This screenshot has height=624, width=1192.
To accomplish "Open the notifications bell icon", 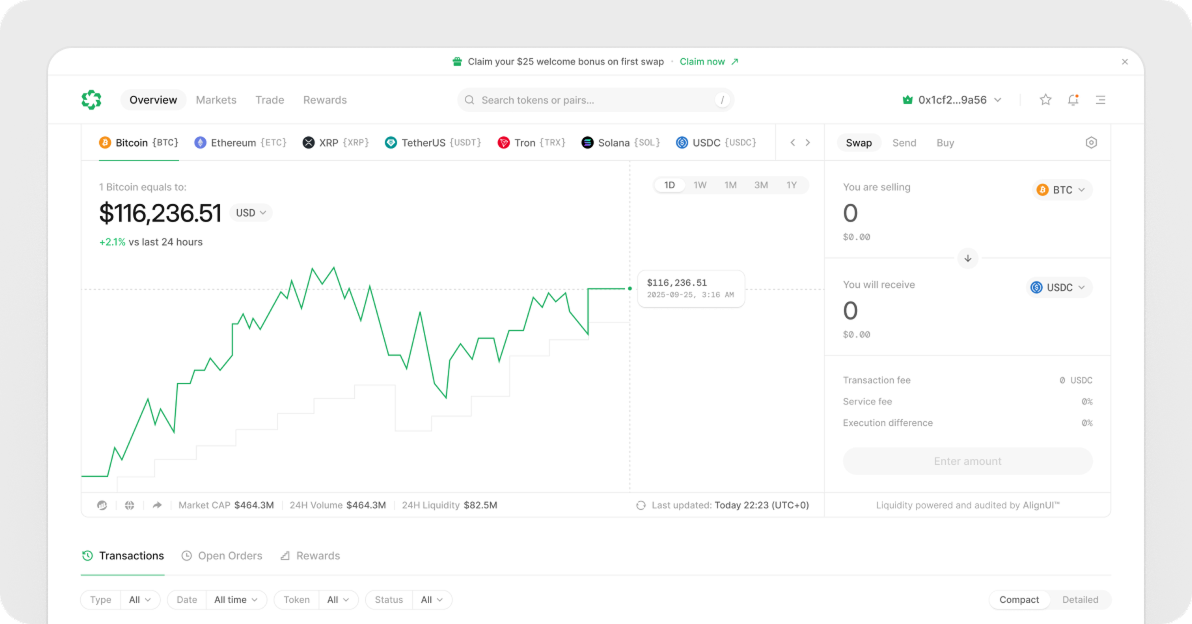I will coord(1073,100).
